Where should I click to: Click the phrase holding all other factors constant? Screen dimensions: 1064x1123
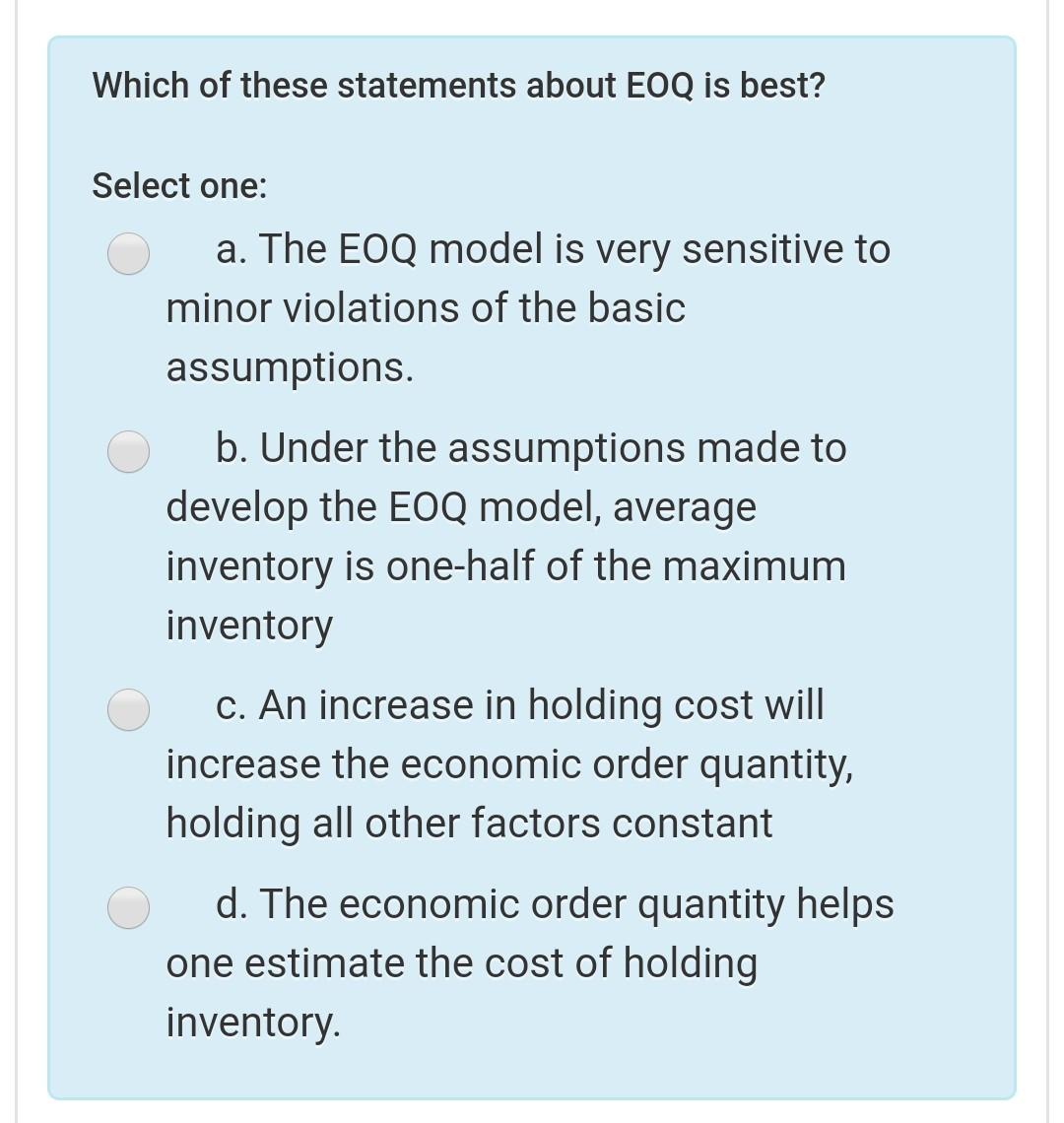pos(469,824)
